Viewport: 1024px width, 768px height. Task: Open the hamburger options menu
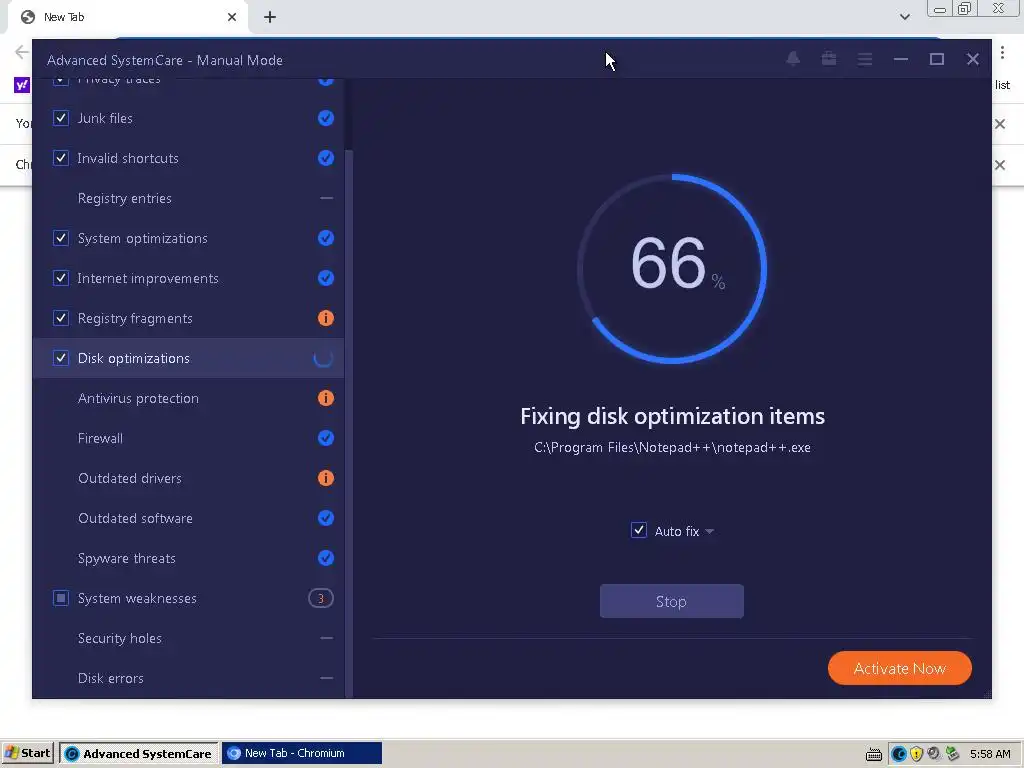pos(865,59)
